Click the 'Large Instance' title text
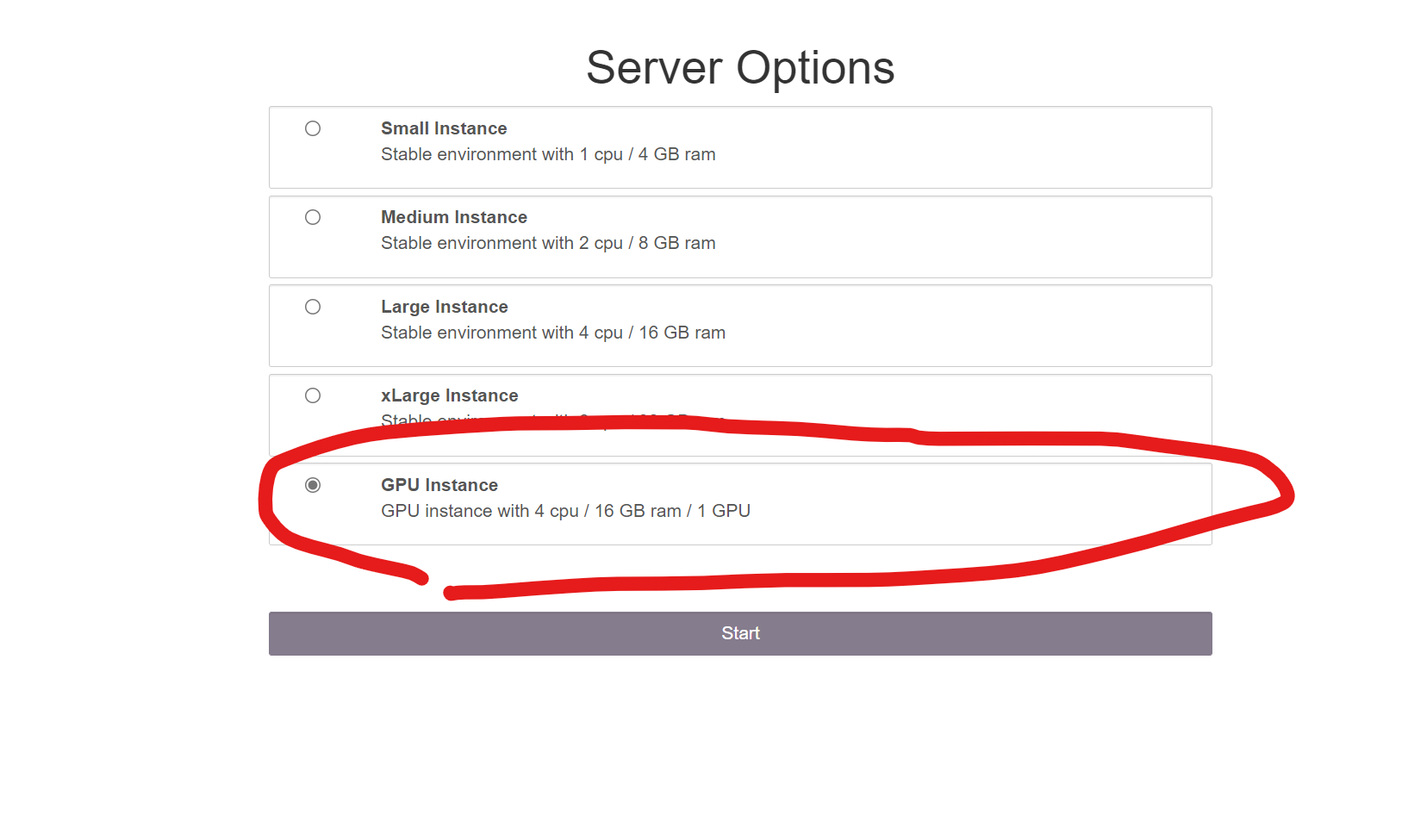Image resolution: width=1402 pixels, height=840 pixels. click(445, 307)
